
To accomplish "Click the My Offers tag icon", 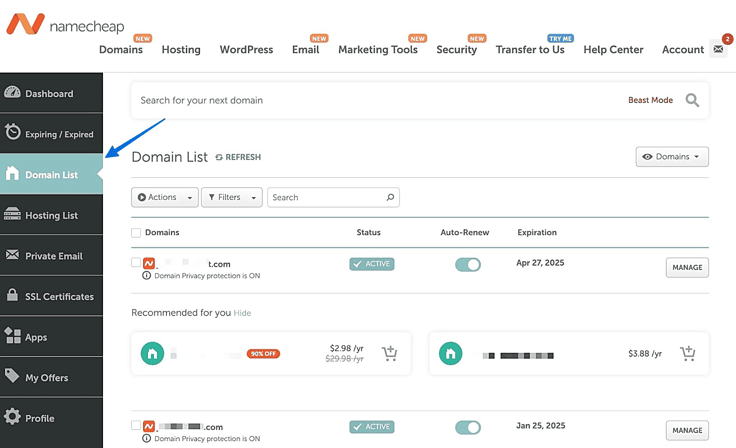I will 12,376.
